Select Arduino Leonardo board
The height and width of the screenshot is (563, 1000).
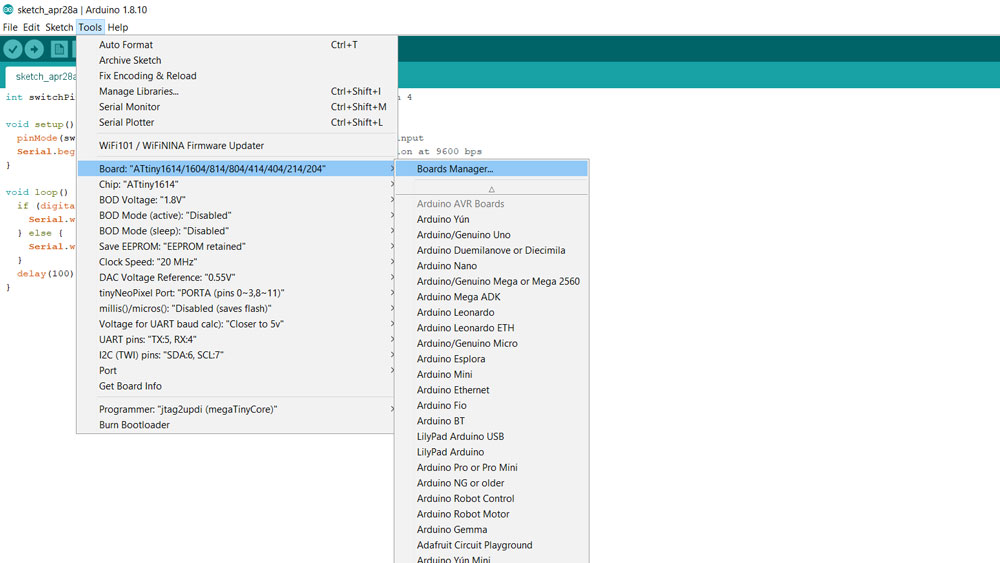tap(492, 312)
